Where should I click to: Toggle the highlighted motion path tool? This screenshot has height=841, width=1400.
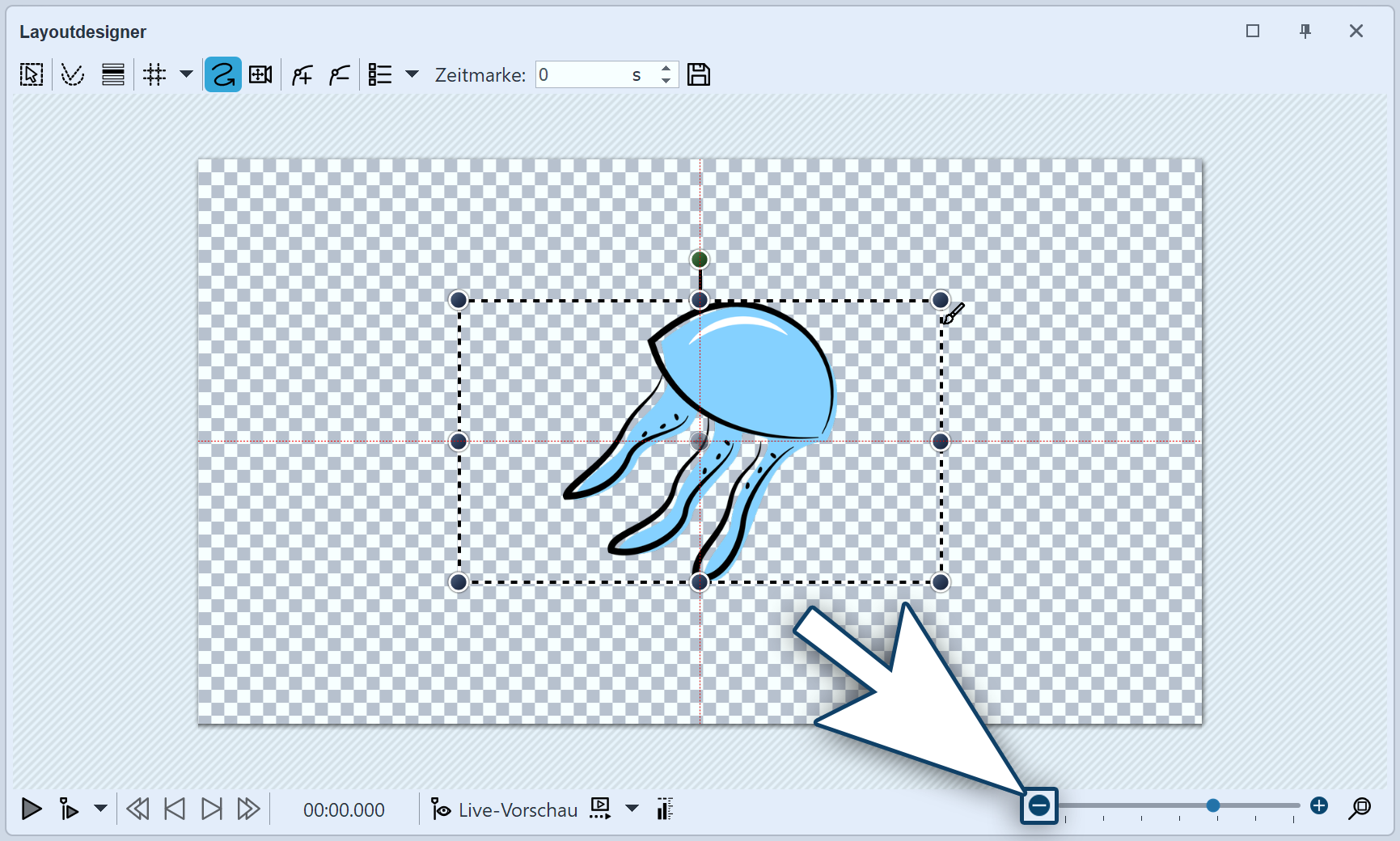pyautogui.click(x=222, y=75)
